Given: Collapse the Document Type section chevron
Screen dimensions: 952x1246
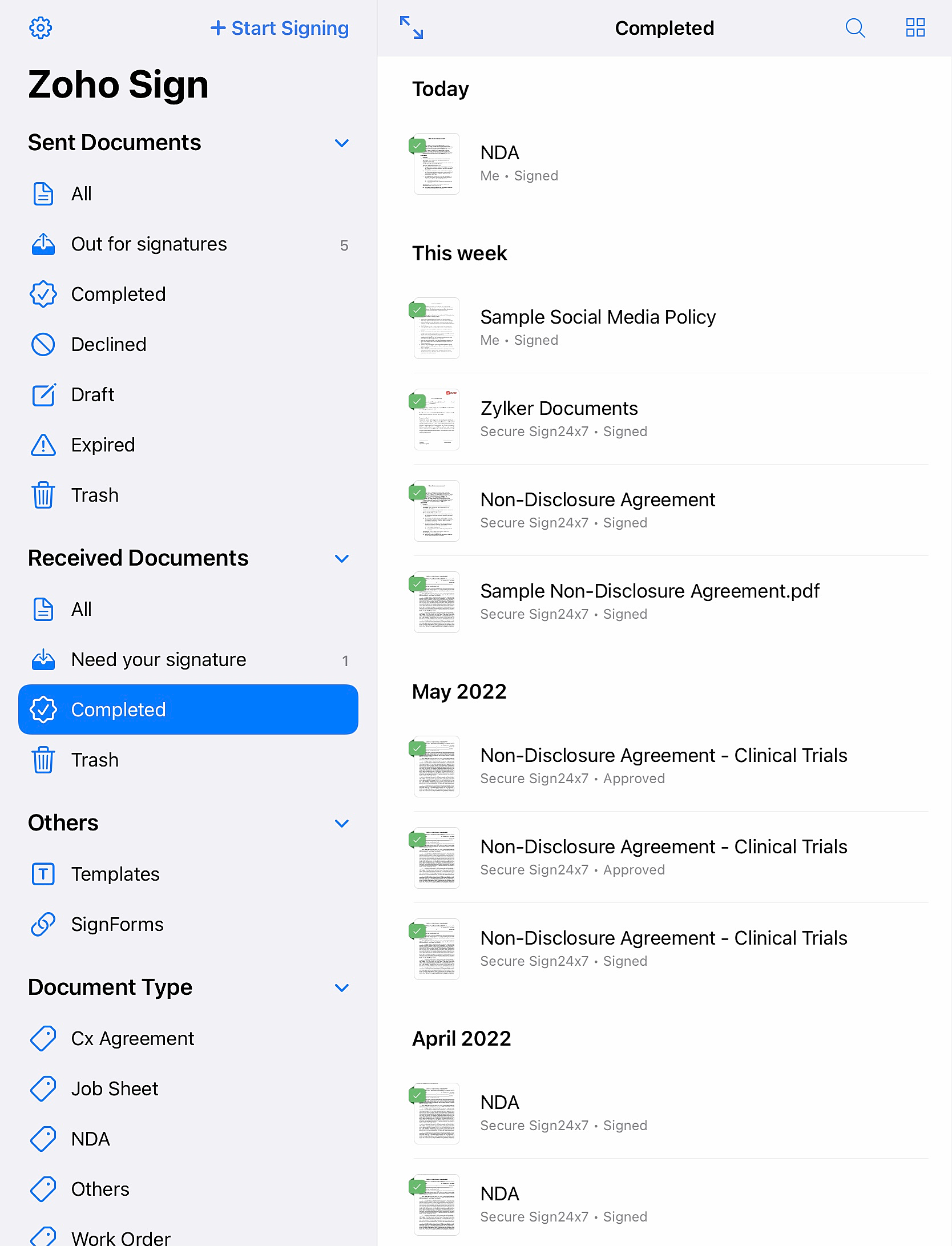Looking at the screenshot, I should click(342, 987).
